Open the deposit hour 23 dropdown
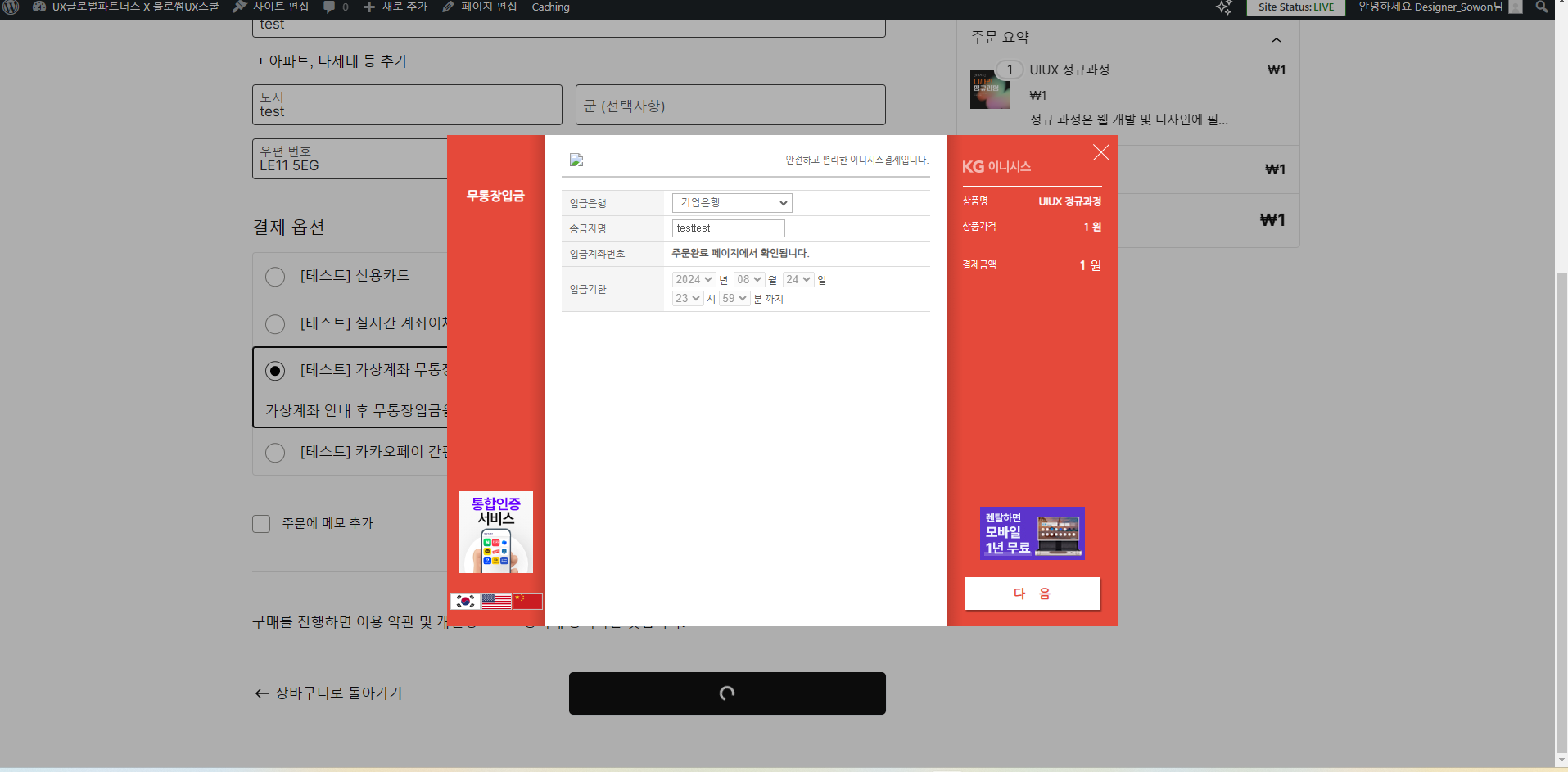This screenshot has width=1568, height=772. (x=688, y=299)
